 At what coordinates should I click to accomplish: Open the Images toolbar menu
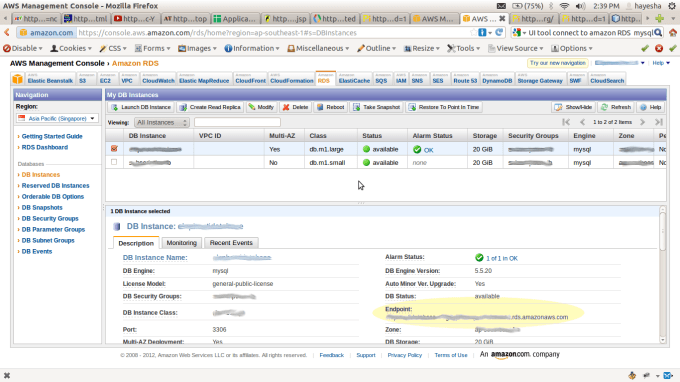[x=197, y=49]
